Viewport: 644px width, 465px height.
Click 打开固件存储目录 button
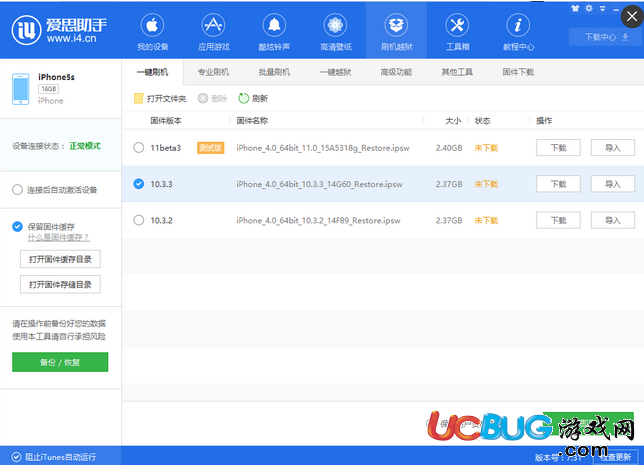[x=60, y=284]
